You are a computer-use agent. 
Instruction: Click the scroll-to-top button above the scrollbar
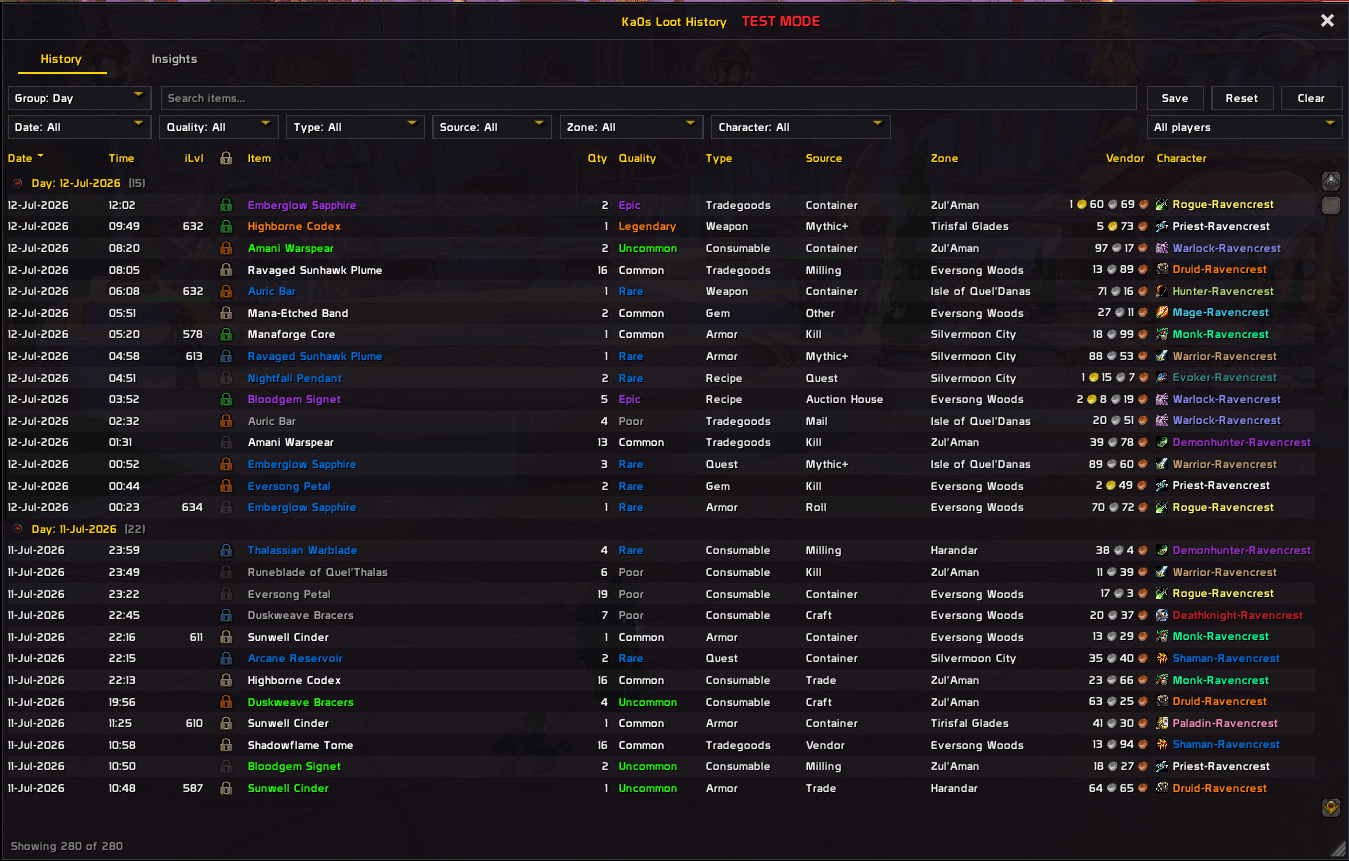(x=1331, y=181)
